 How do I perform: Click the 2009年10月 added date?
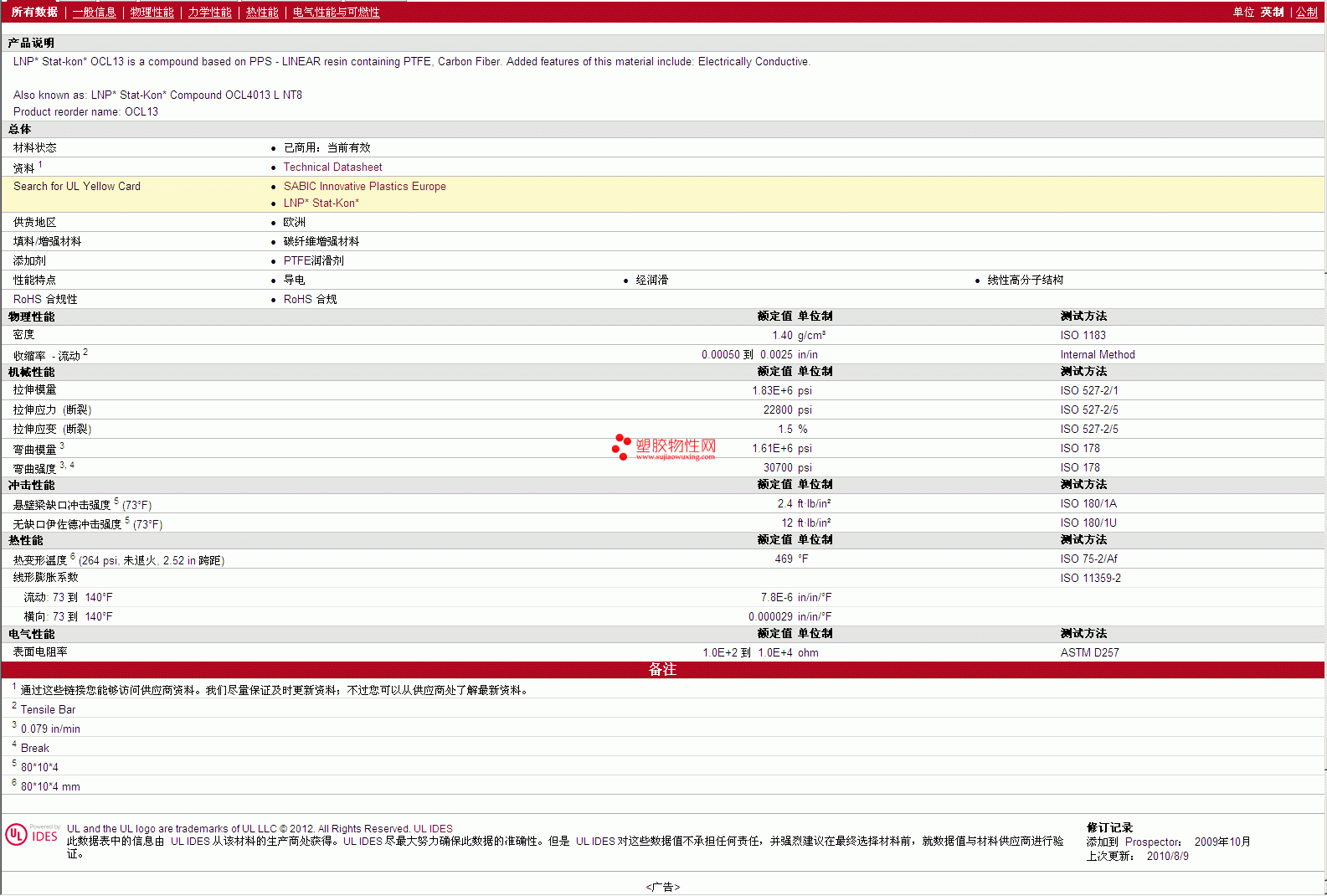[1222, 842]
